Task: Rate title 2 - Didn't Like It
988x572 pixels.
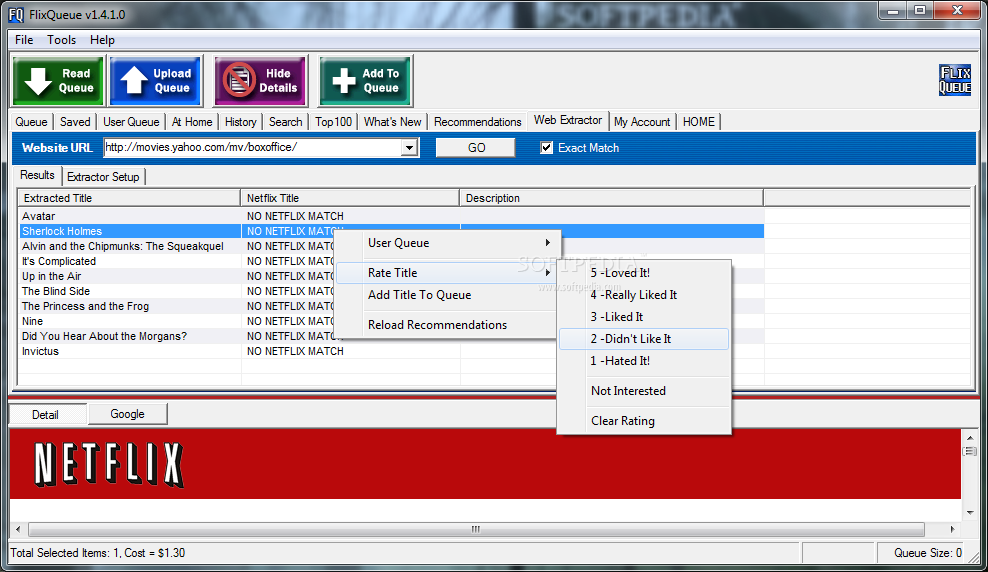Action: coord(644,339)
